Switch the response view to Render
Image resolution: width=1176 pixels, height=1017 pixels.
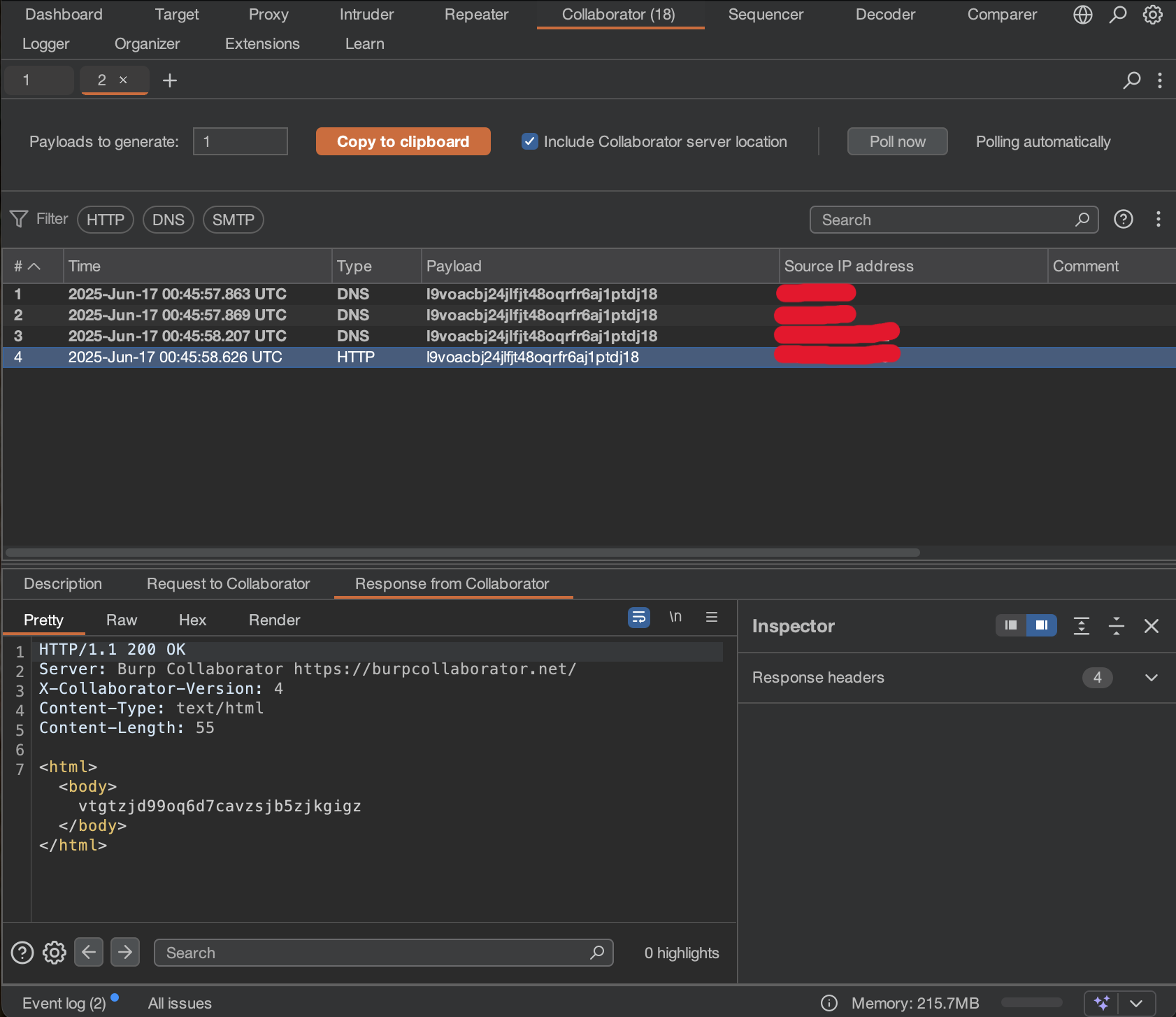tap(274, 620)
